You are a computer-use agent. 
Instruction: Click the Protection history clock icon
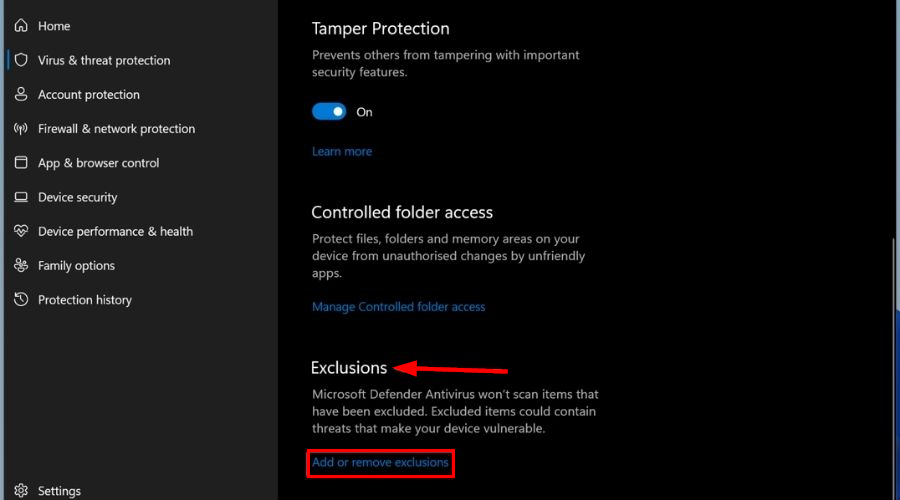tap(20, 300)
